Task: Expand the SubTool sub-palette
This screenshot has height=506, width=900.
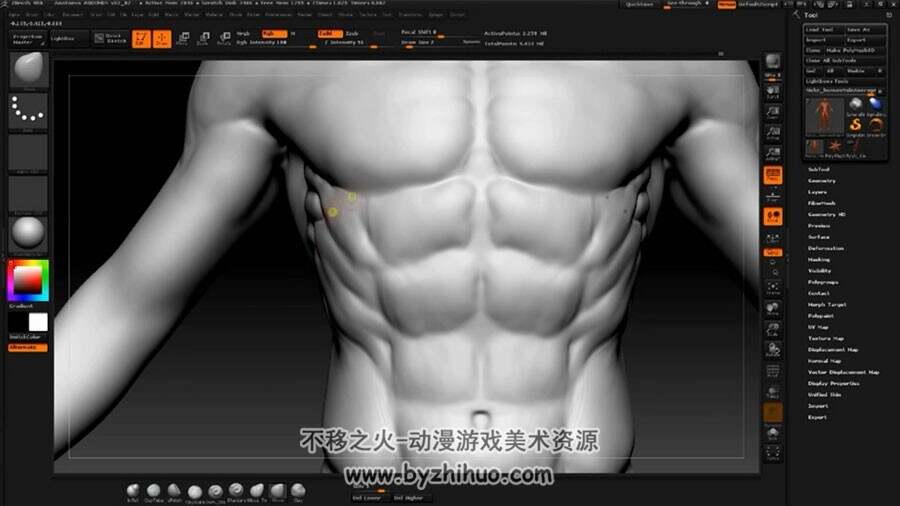Action: (819, 169)
